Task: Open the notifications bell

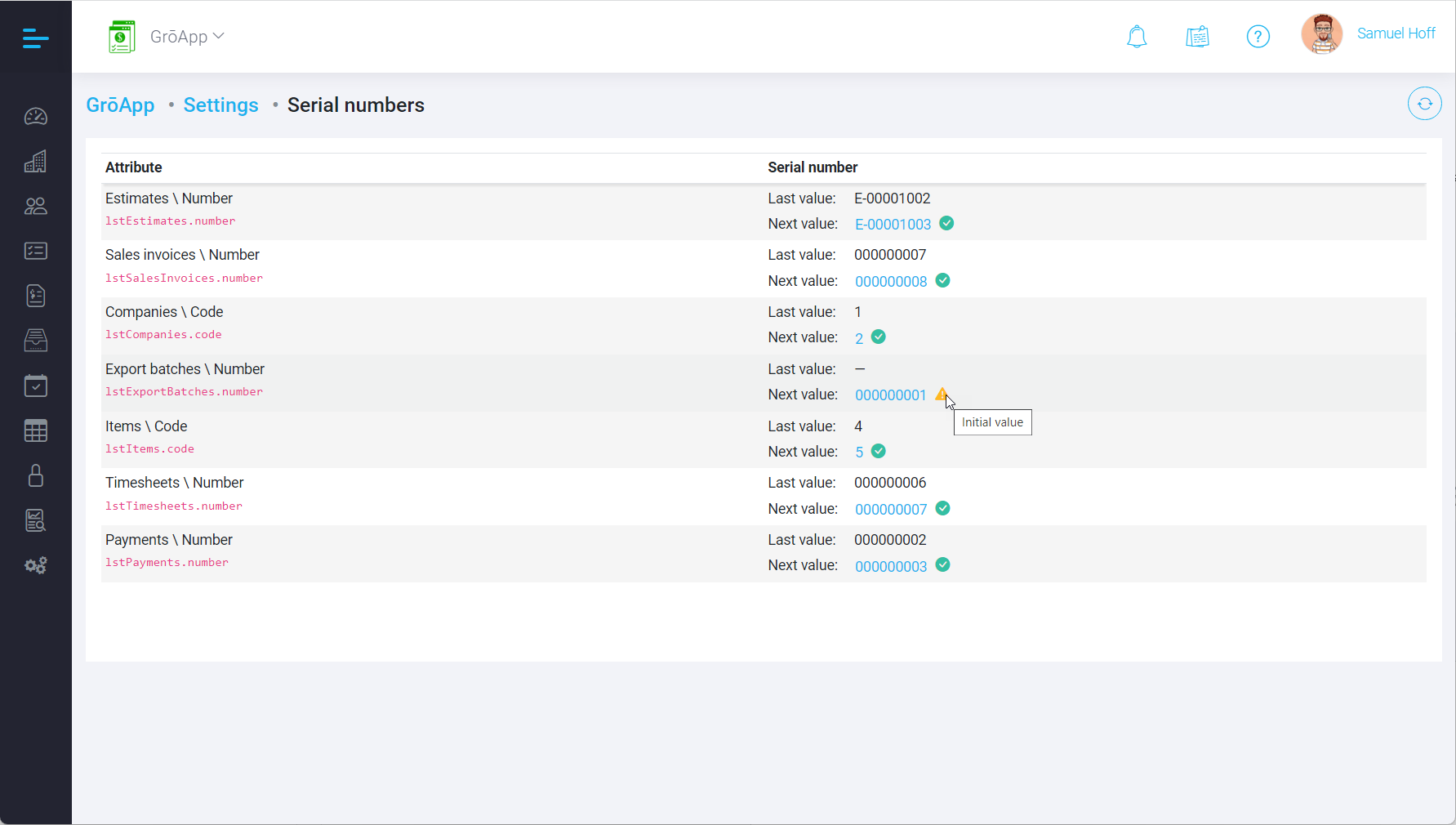Action: [x=1137, y=37]
